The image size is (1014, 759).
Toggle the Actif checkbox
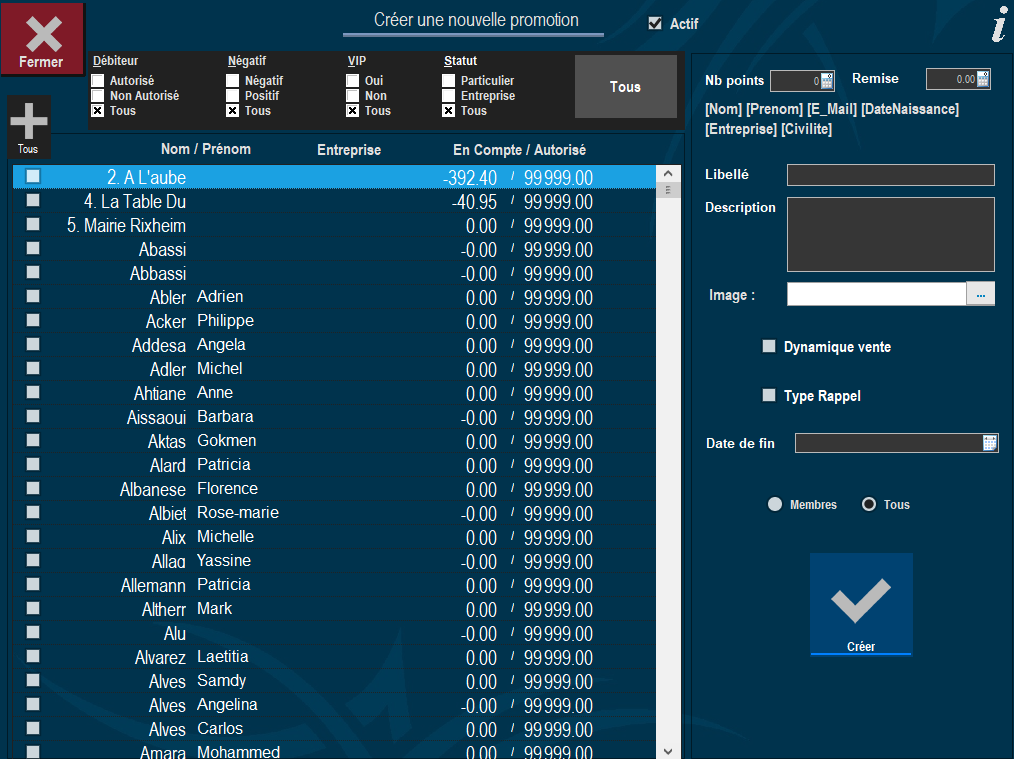655,23
